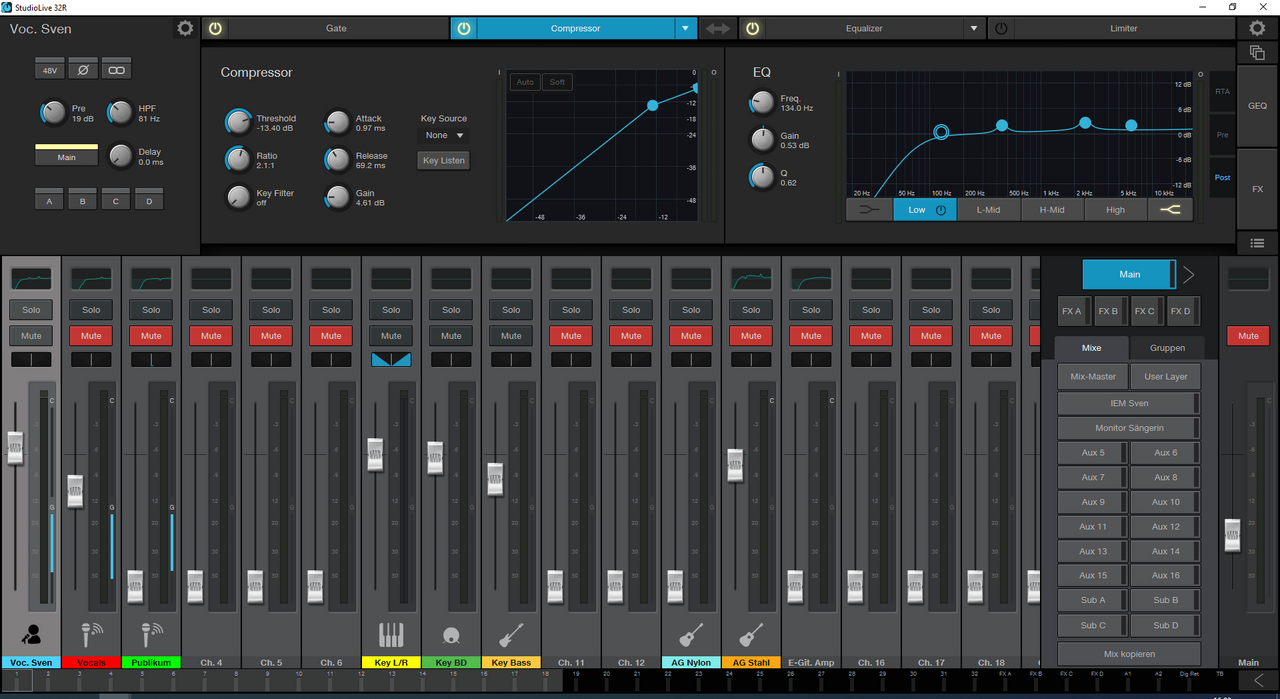1280x699 pixels.
Task: Click the Publikum microphone icon
Action: pyautogui.click(x=151, y=634)
